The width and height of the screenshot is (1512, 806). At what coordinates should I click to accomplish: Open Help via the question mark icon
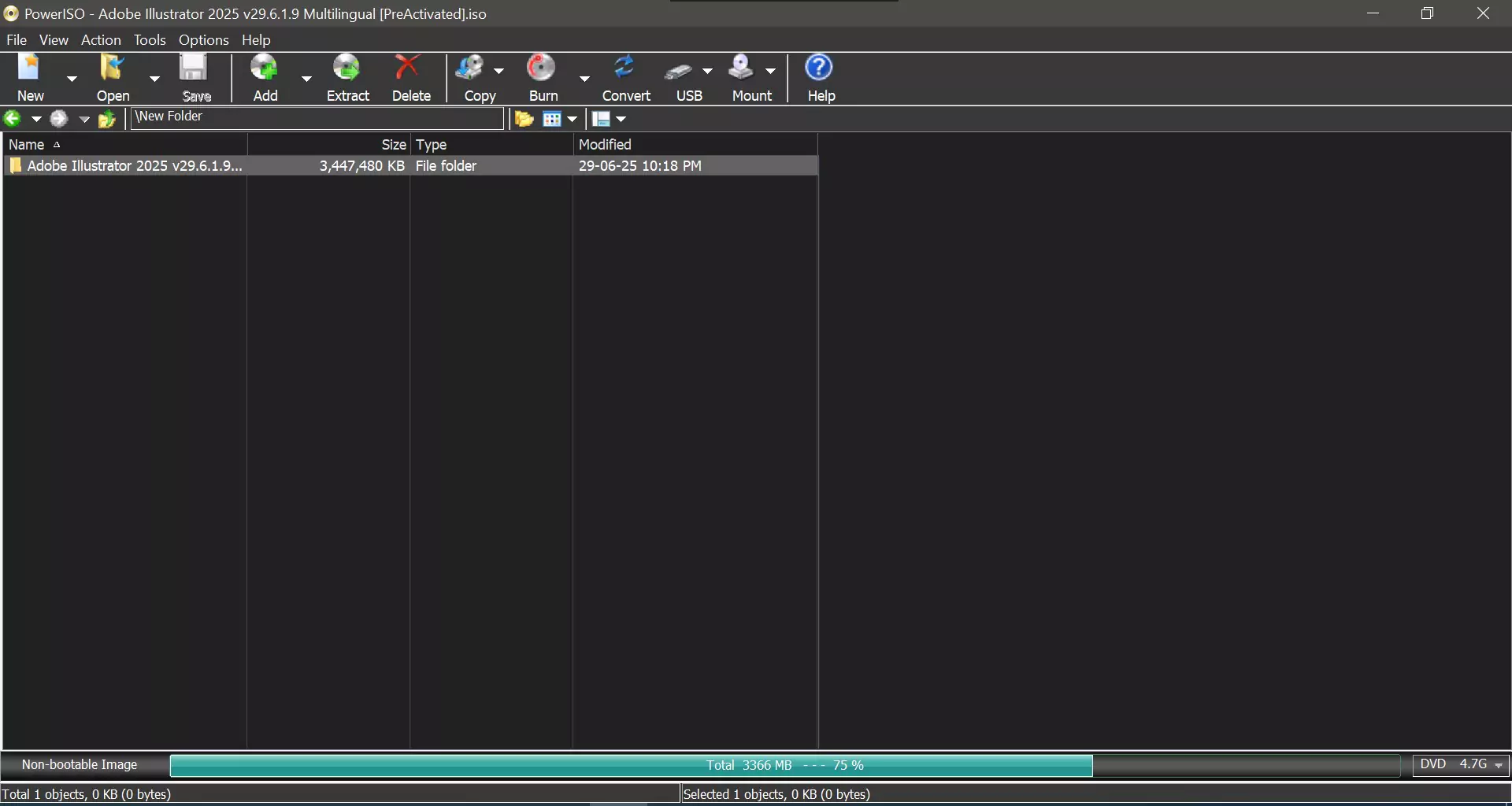[819, 68]
